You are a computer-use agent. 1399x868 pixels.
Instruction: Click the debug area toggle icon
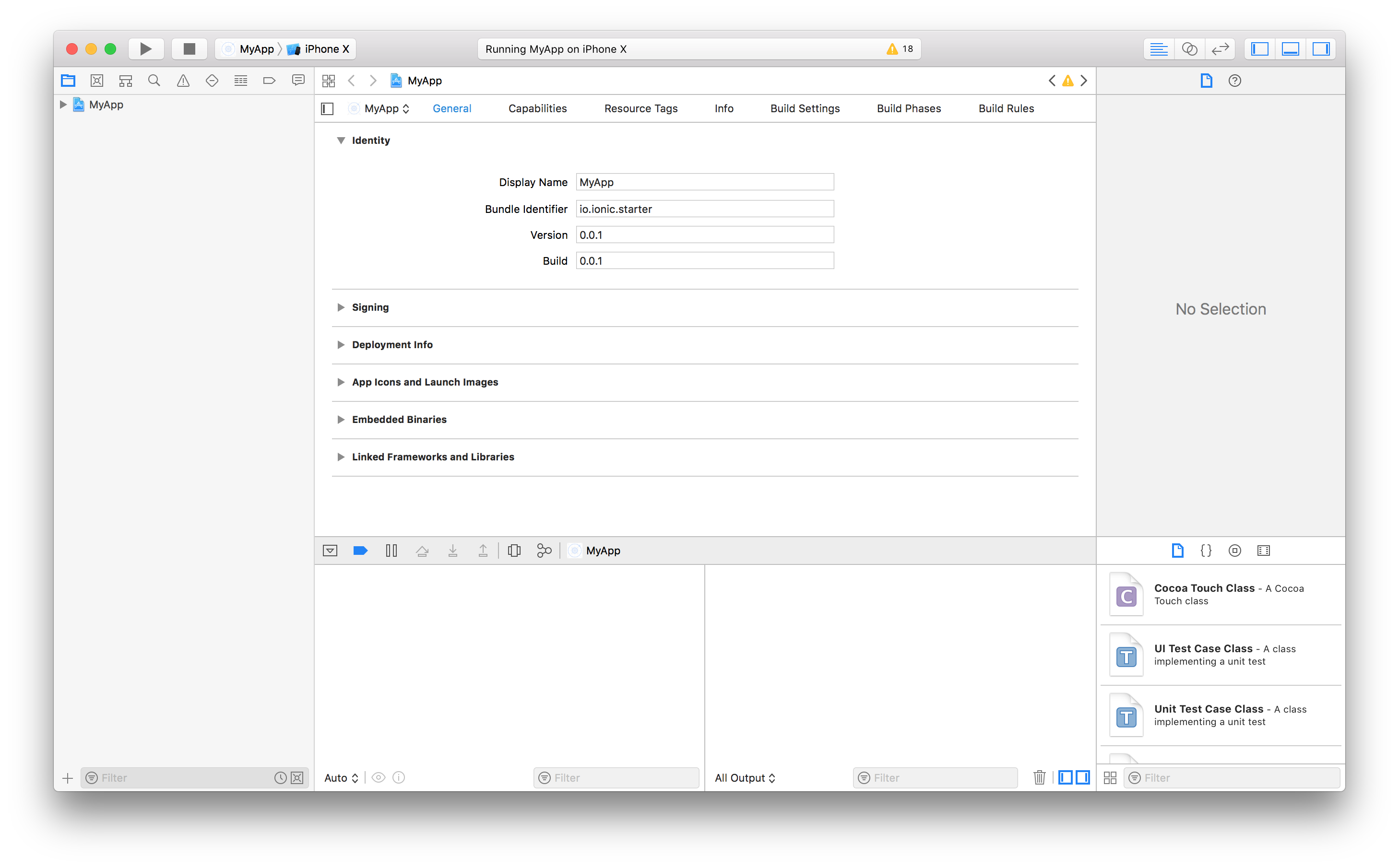[1292, 48]
